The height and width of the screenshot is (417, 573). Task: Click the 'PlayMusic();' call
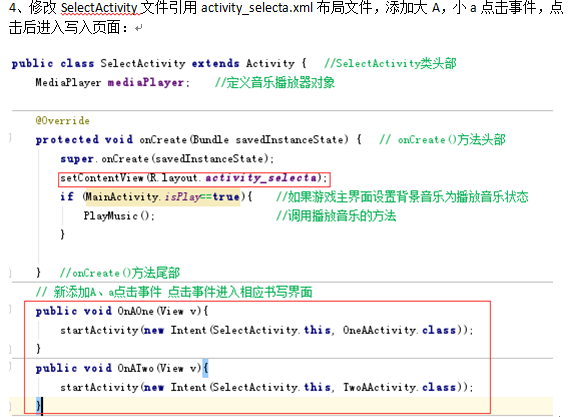tap(119, 216)
